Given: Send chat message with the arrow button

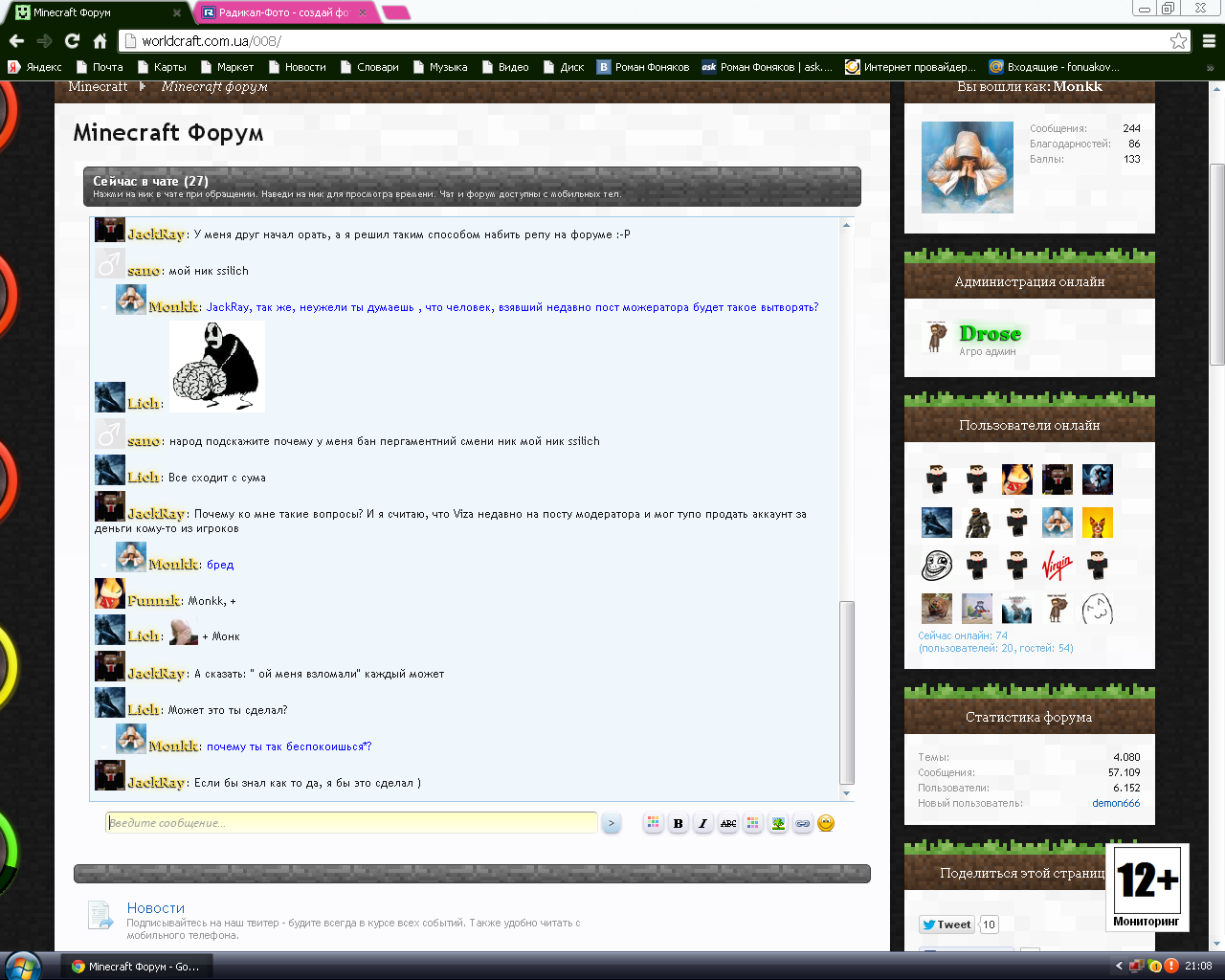Looking at the screenshot, I should coord(611,823).
